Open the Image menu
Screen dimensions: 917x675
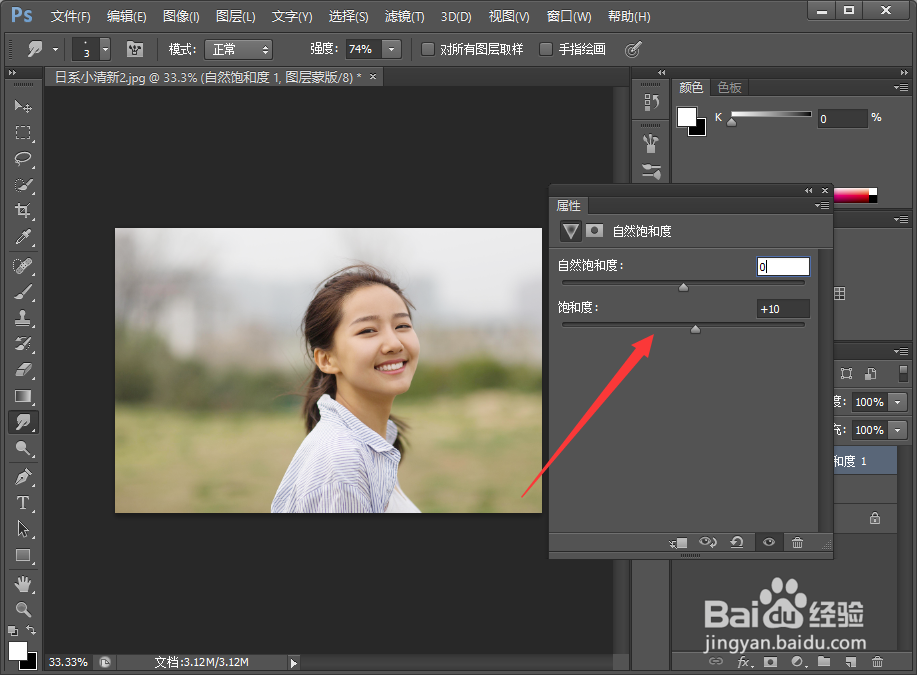(181, 16)
